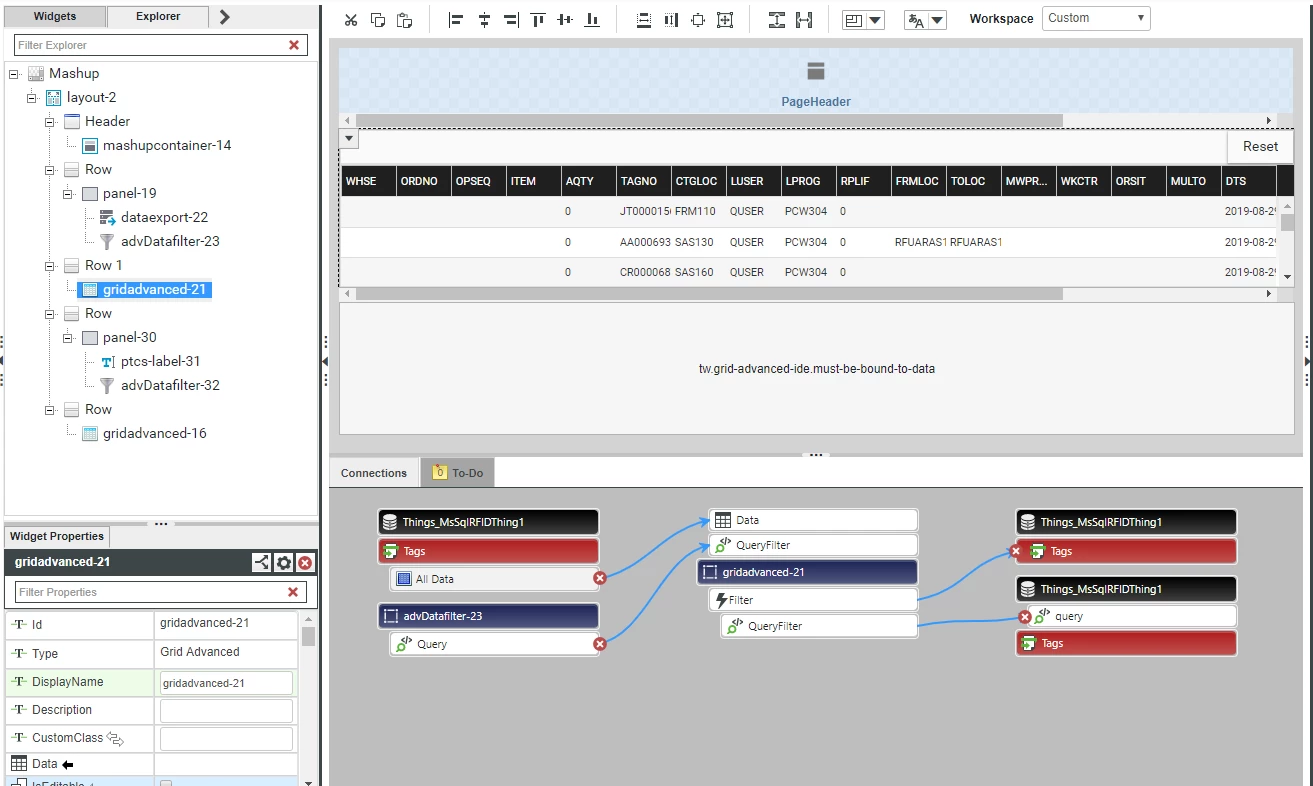
Task: Align selected widgets to bottom edge
Action: click(x=592, y=20)
